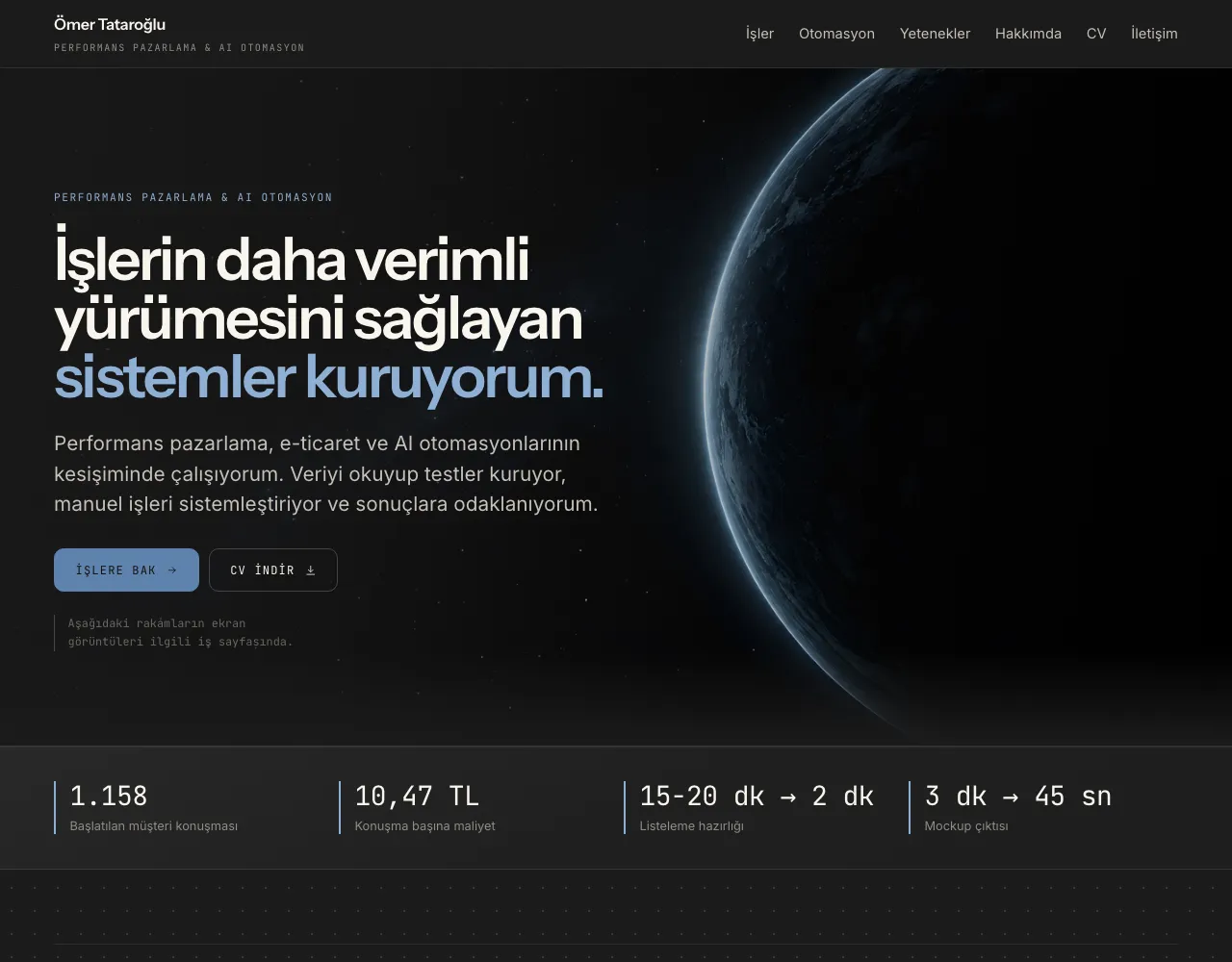Click the 1.158 stat value

pyautogui.click(x=109, y=797)
